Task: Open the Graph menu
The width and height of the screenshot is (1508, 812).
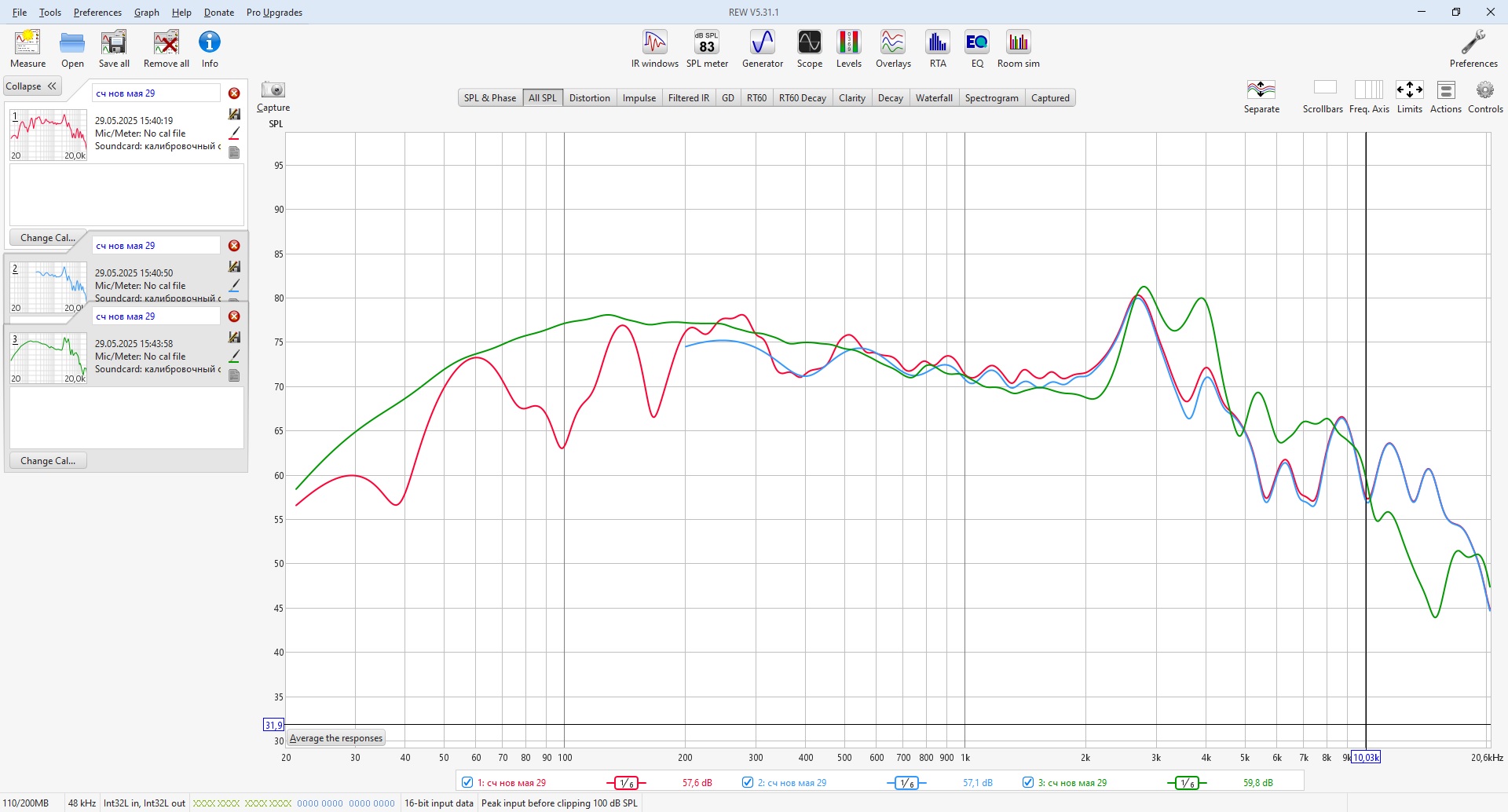Action: 147,13
